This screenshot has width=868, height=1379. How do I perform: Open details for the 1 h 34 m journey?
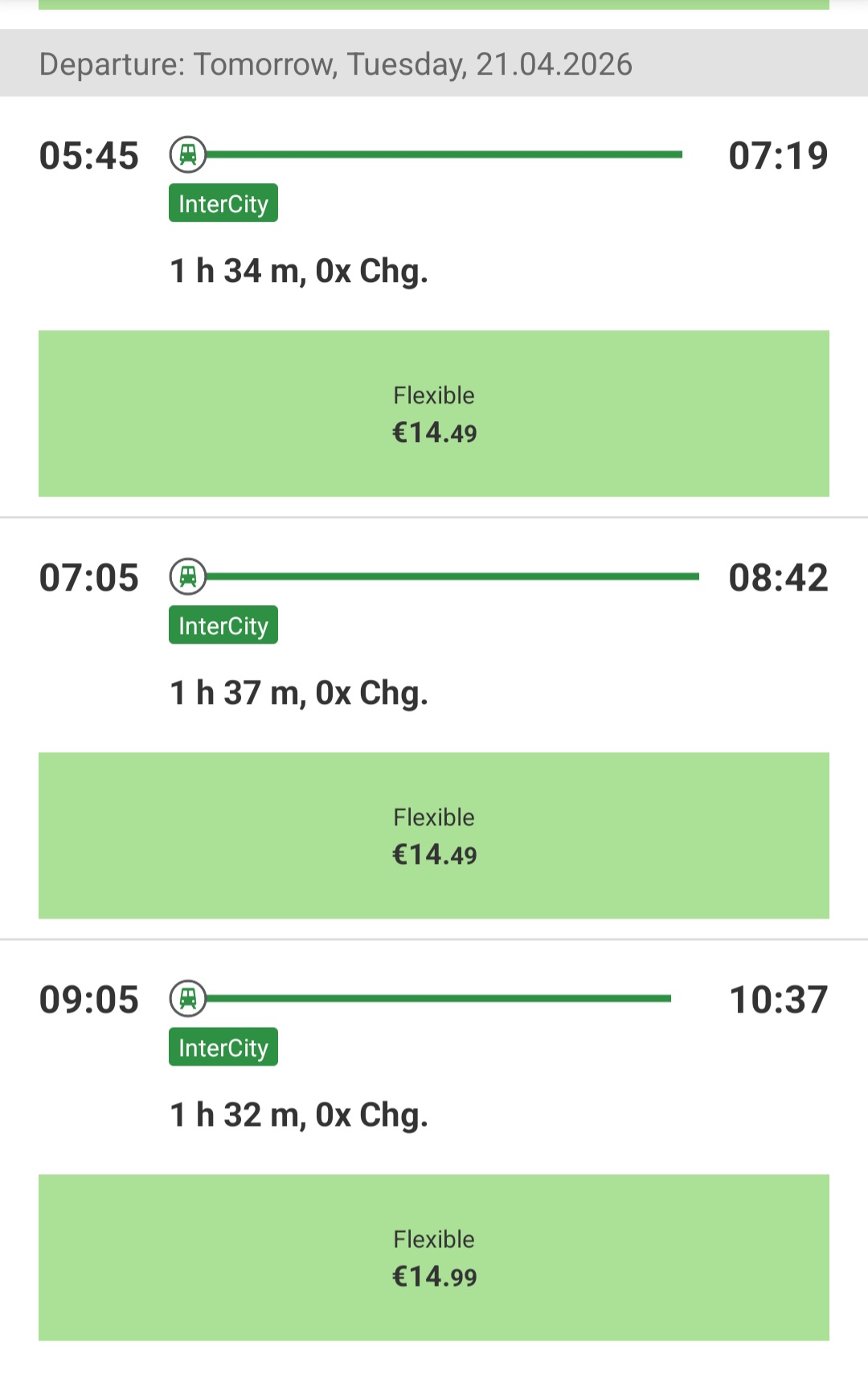pos(299,272)
